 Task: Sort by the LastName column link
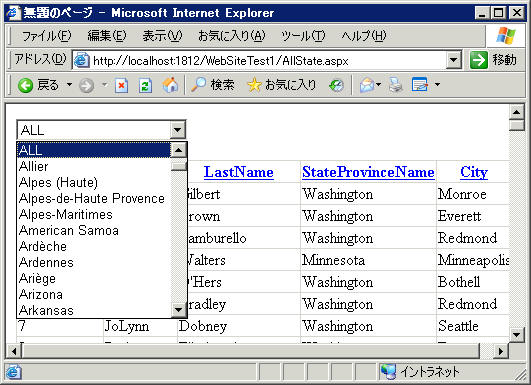(x=238, y=172)
